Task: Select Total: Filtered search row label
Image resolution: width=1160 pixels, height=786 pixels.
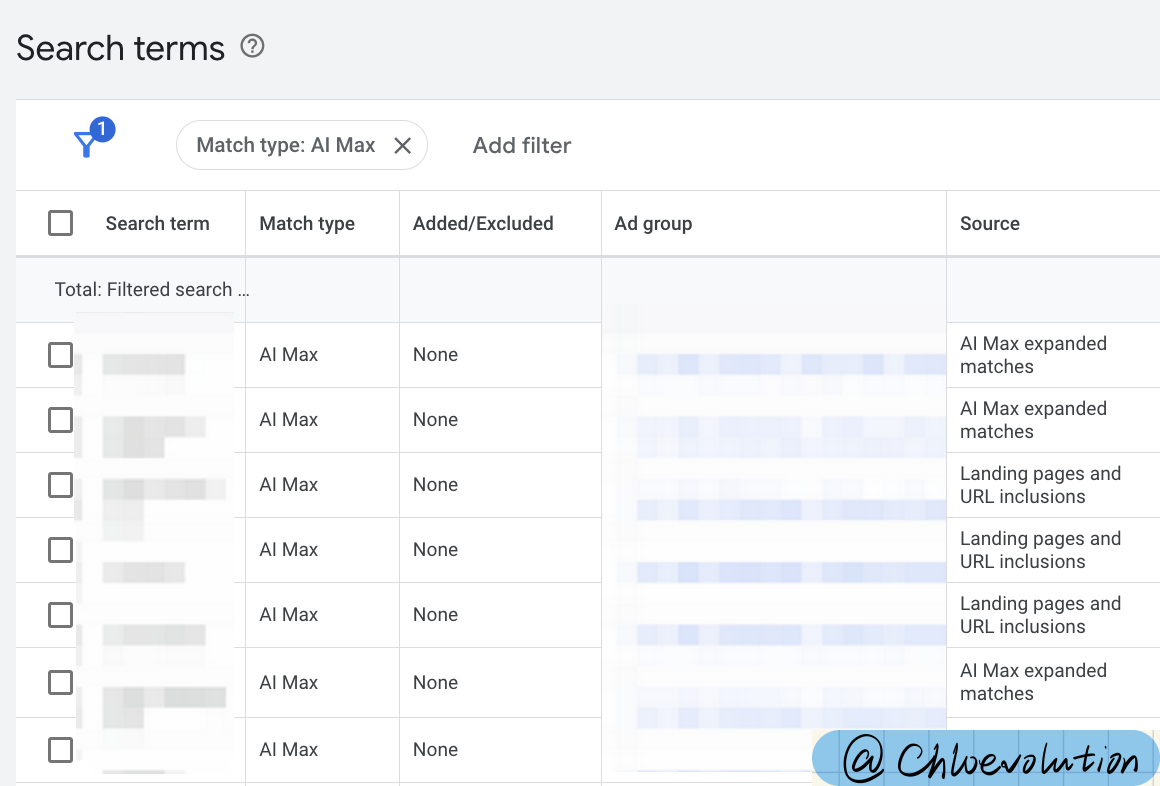Action: click(151, 289)
